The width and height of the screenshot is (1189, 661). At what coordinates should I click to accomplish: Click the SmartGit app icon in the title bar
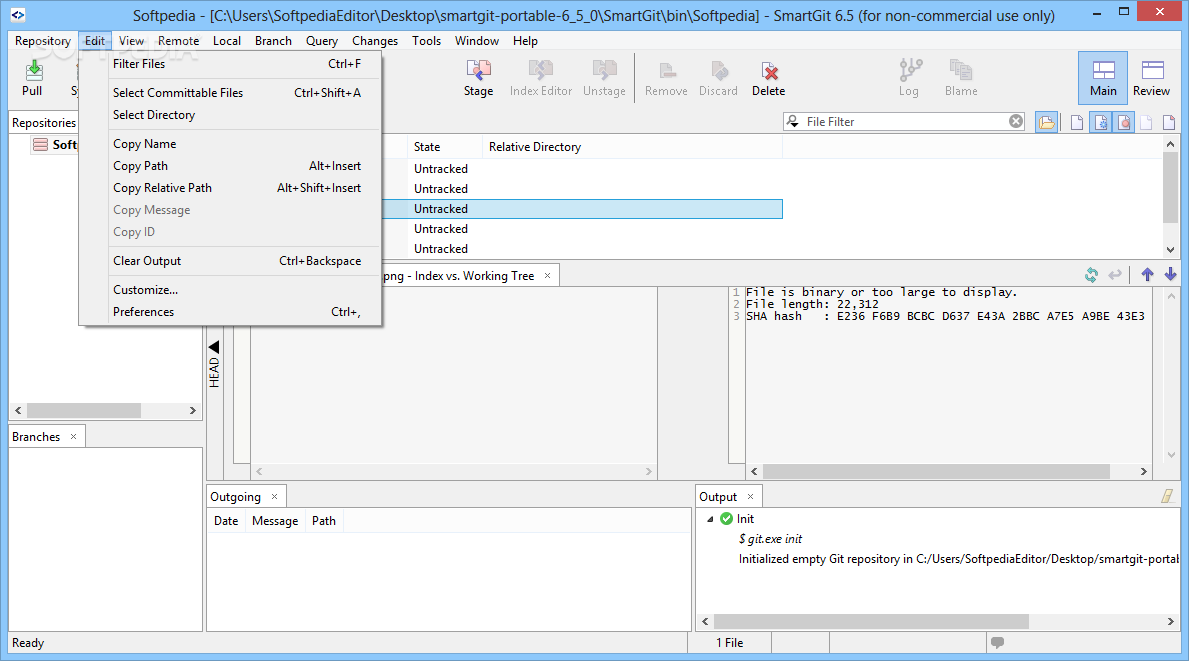(x=17, y=14)
